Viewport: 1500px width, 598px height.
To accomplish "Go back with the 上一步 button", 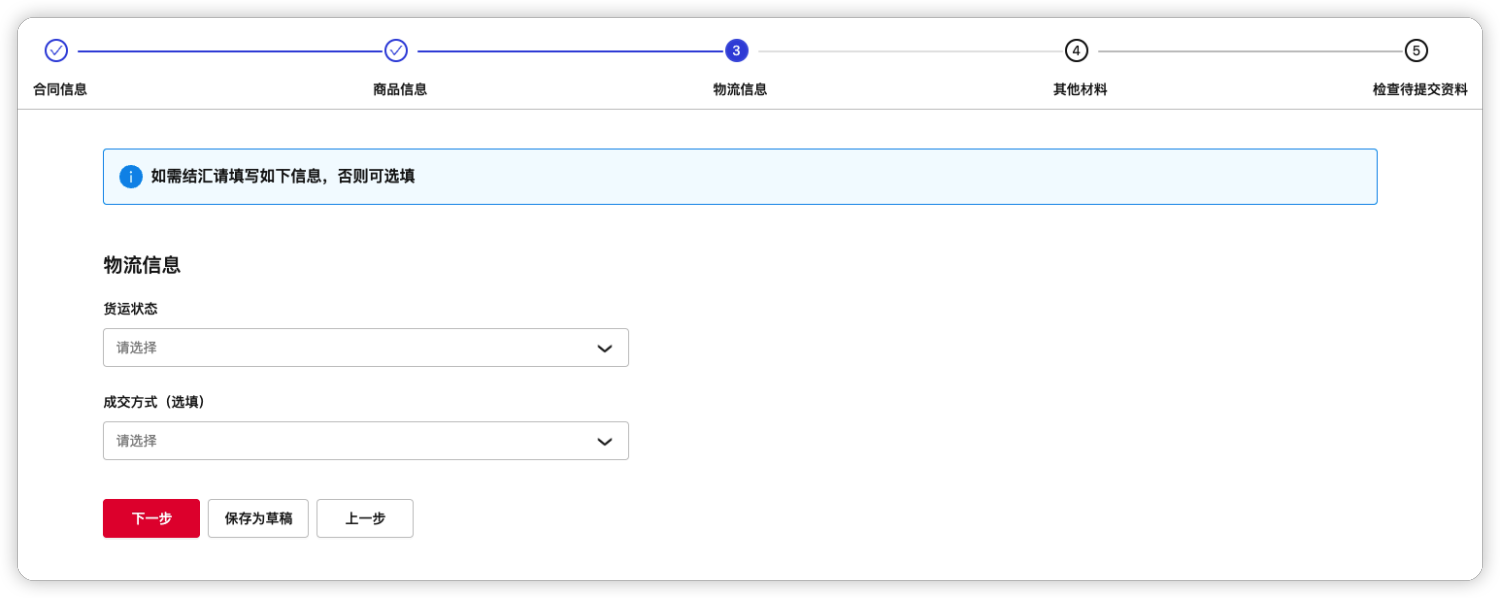I will click(x=365, y=518).
